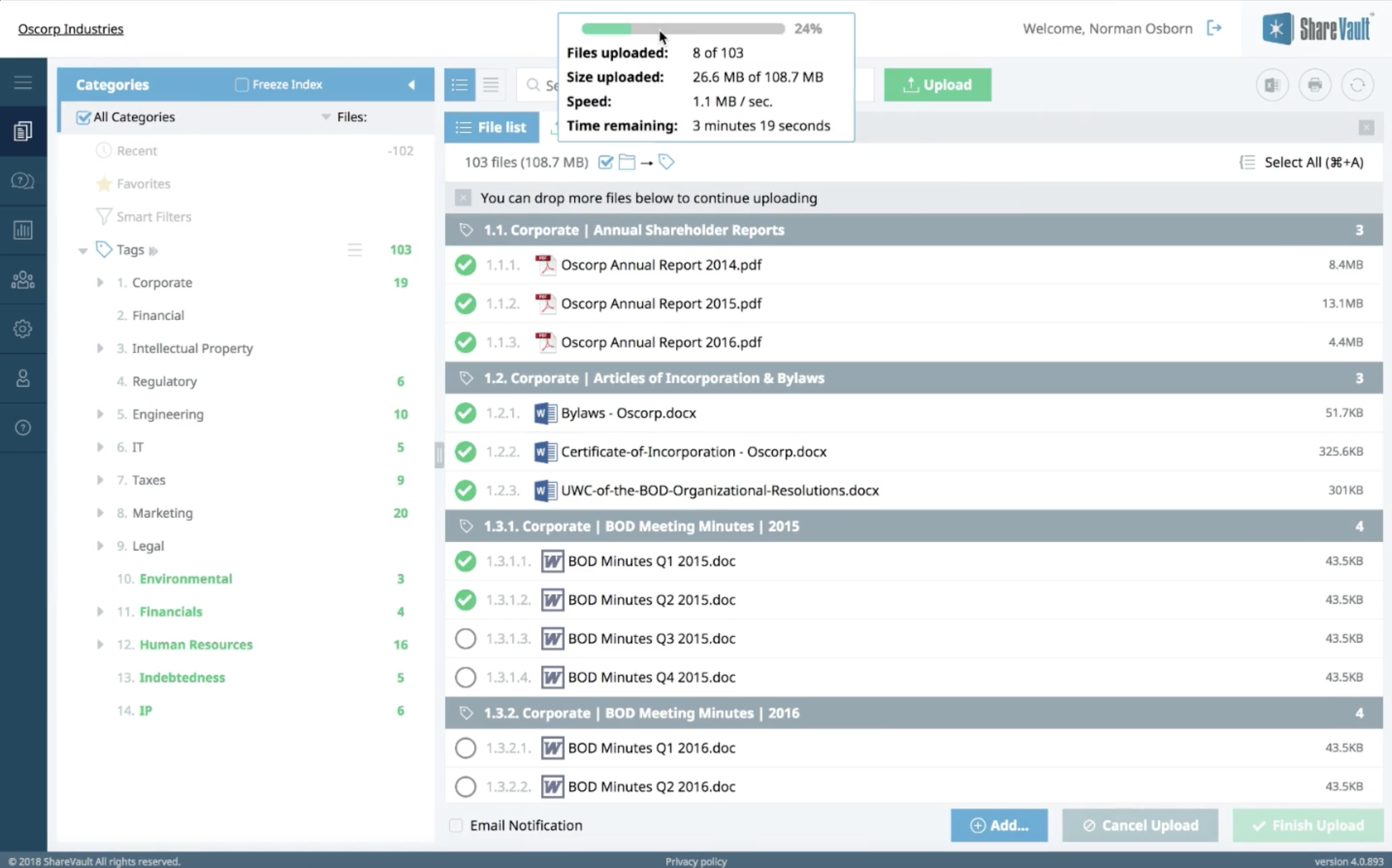The height and width of the screenshot is (868, 1392).
Task: Click the tag icon next to file count
Action: (666, 163)
